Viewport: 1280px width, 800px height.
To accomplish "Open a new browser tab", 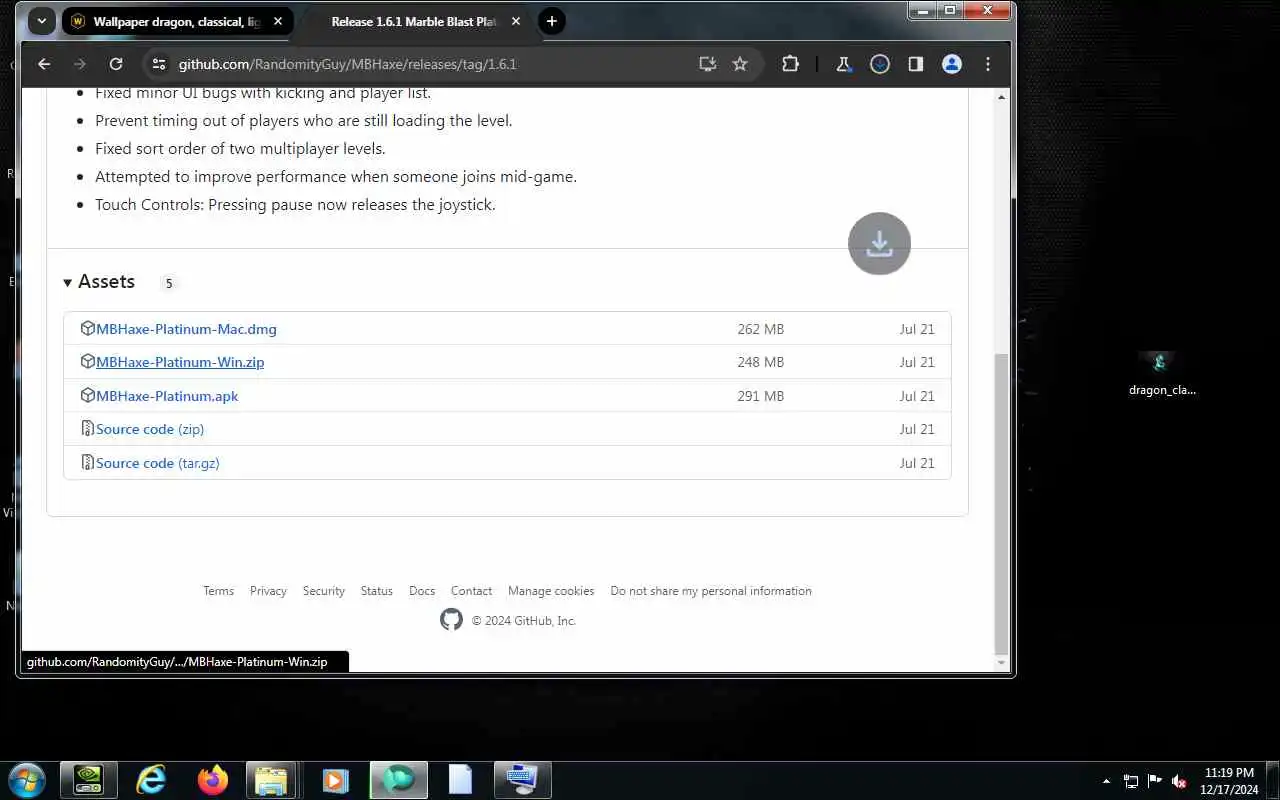I will click(x=551, y=21).
